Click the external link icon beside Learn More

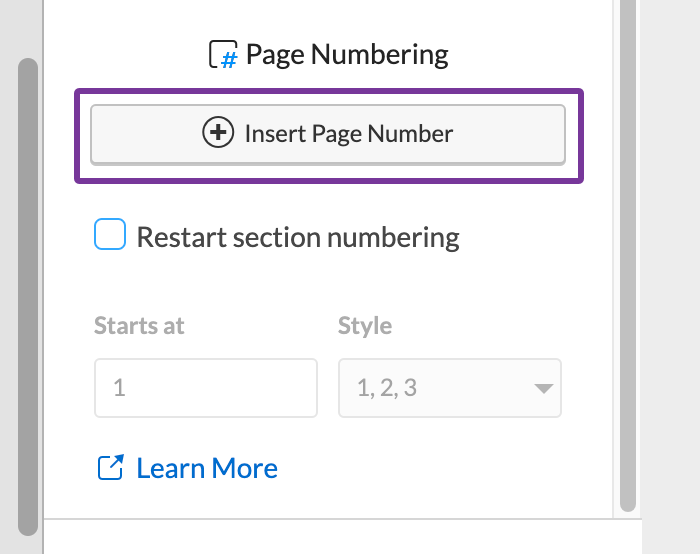click(x=110, y=467)
